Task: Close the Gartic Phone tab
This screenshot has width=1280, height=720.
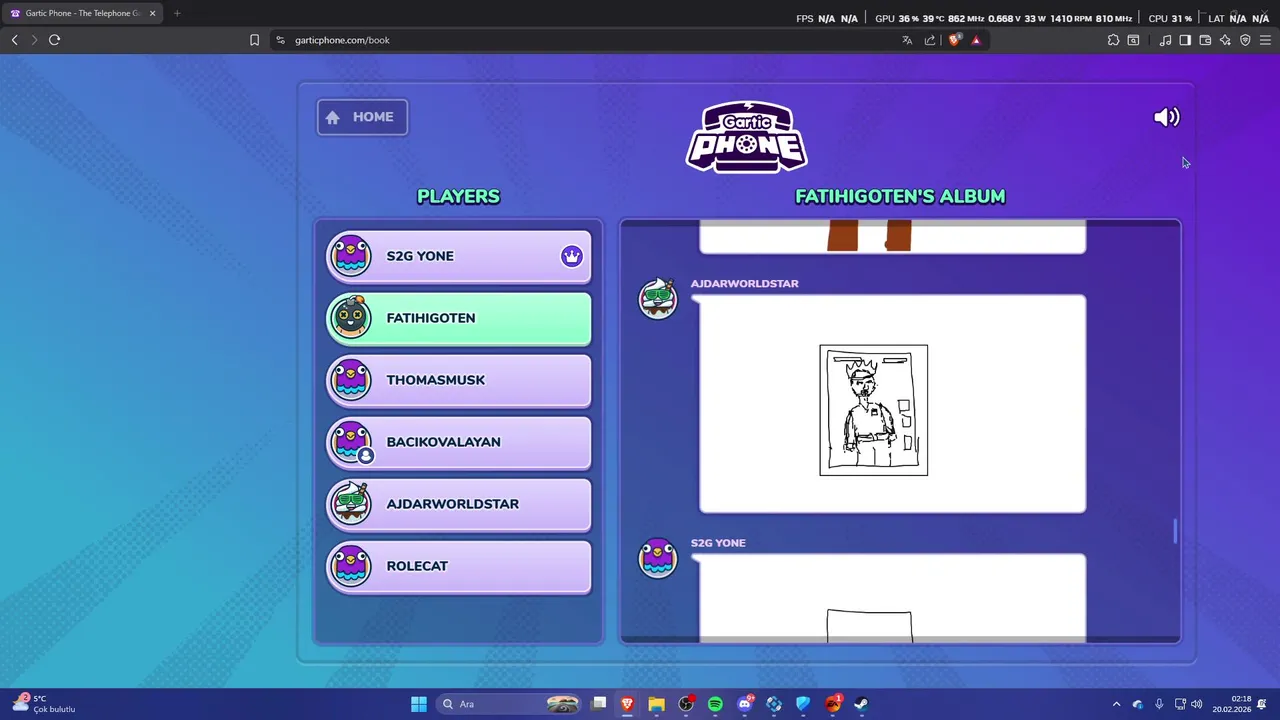Action: (152, 13)
